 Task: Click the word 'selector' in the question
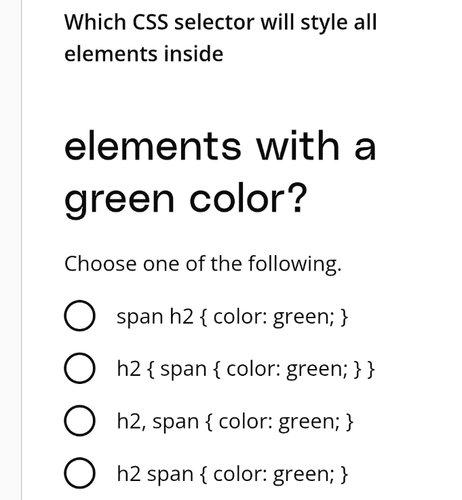tap(214, 23)
